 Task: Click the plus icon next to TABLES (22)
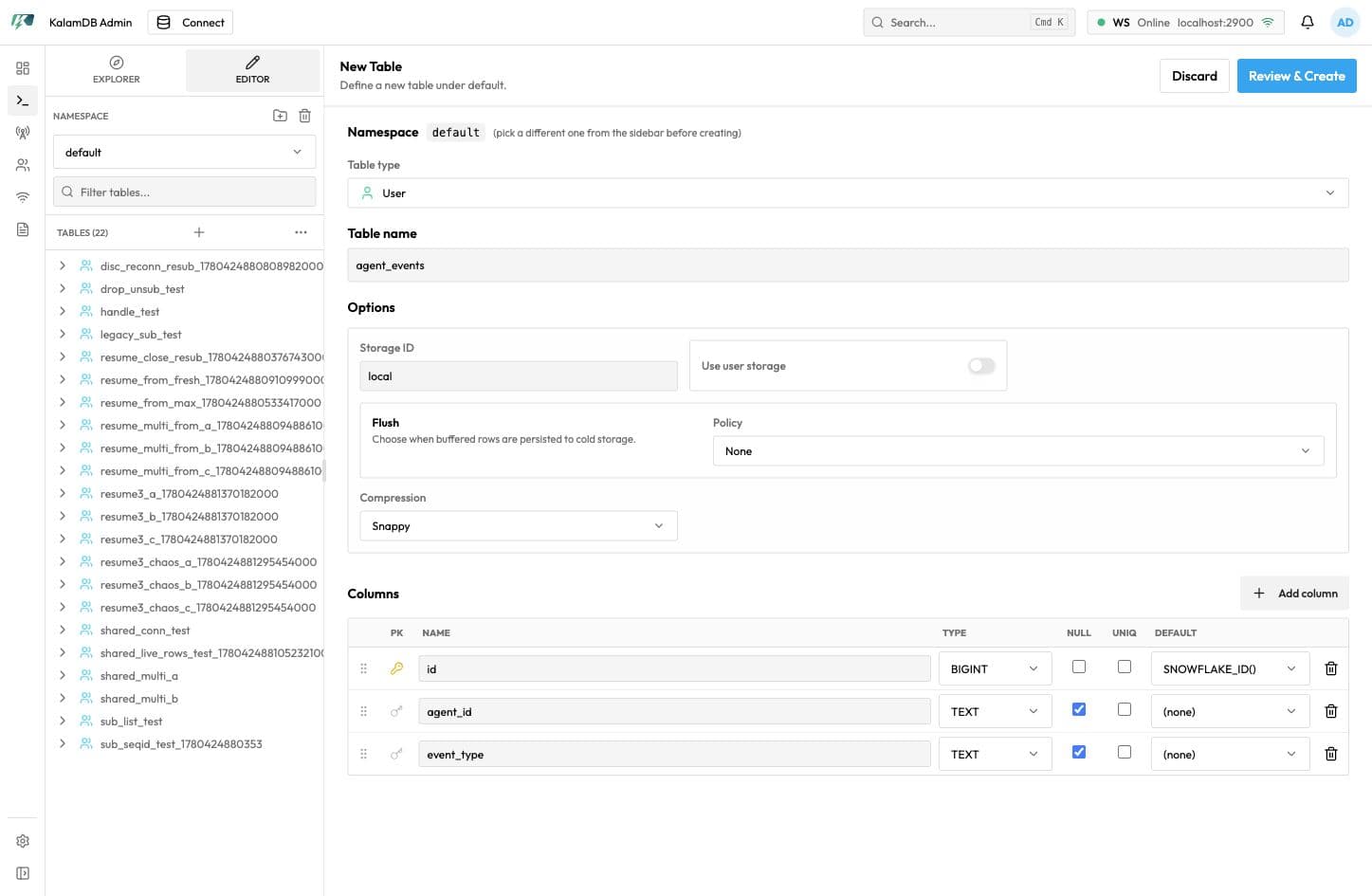[x=199, y=232]
